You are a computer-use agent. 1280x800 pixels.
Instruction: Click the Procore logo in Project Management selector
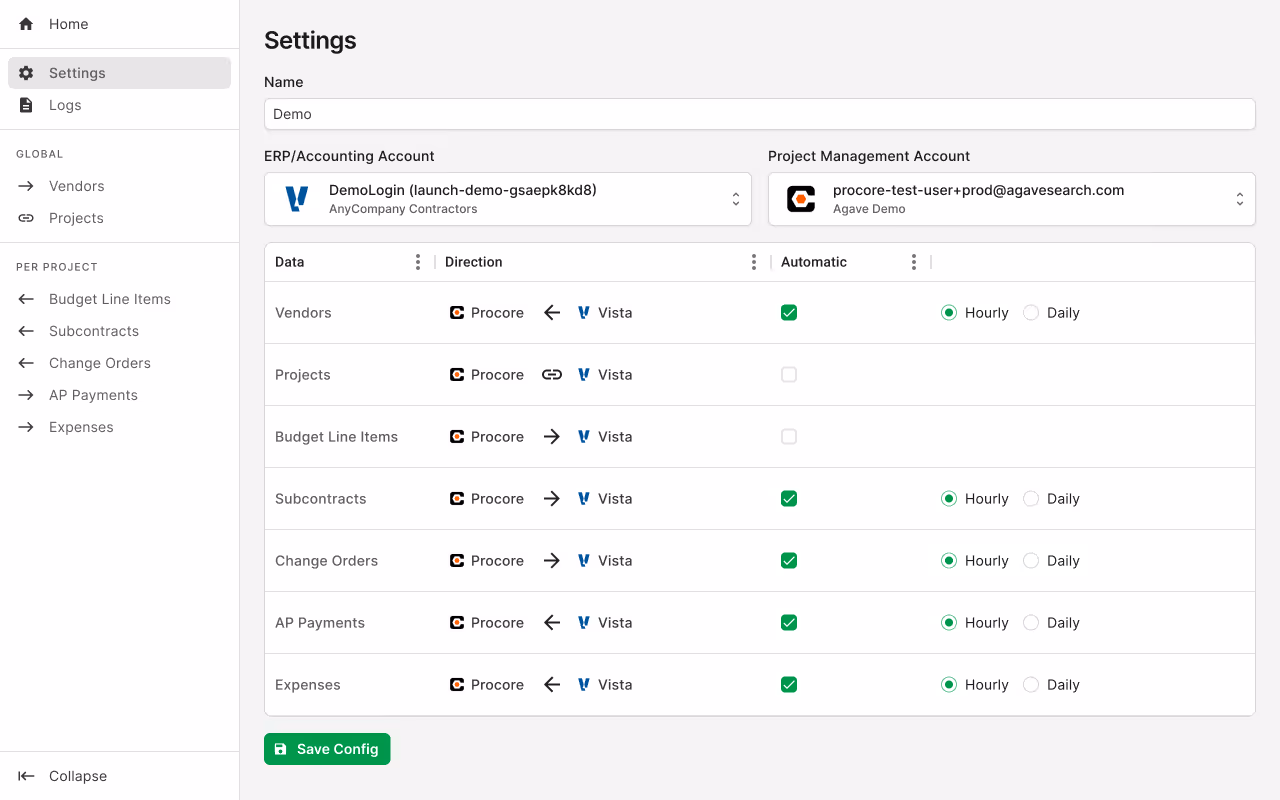tap(801, 199)
